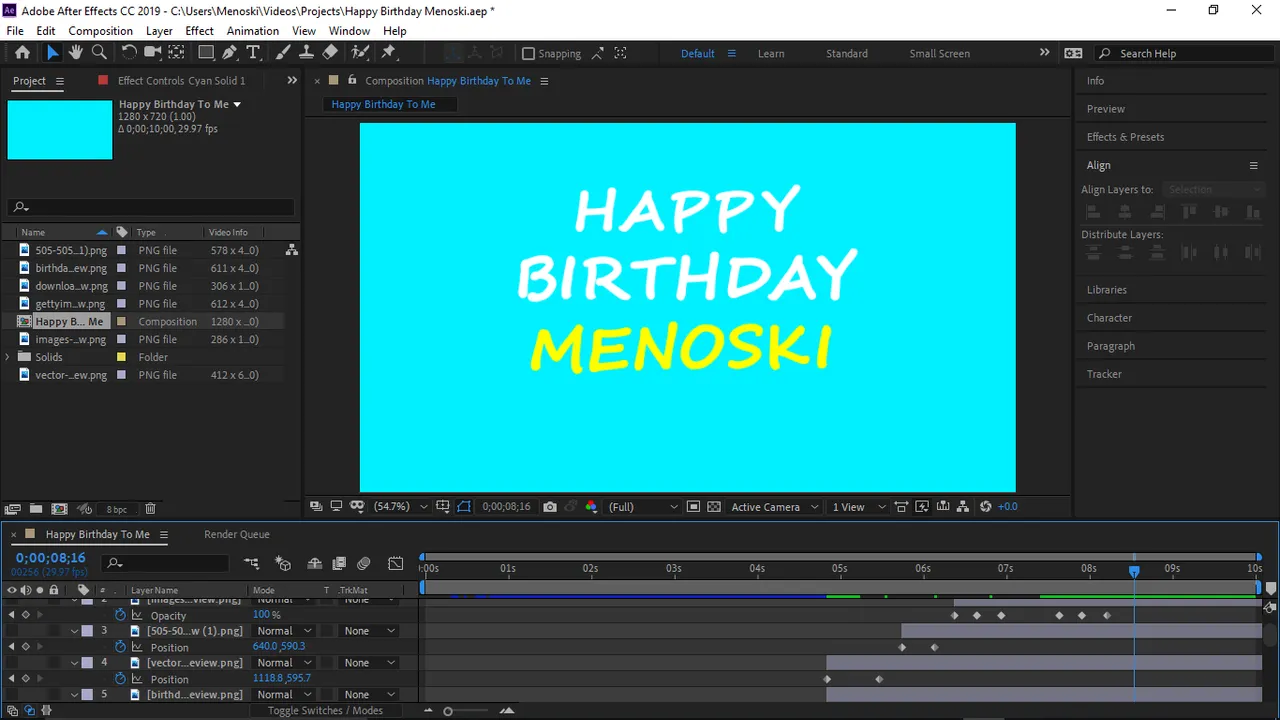This screenshot has height=720, width=1280.
Task: Collapse layer 4 [vector...eview.png] properties
Action: tap(74, 663)
